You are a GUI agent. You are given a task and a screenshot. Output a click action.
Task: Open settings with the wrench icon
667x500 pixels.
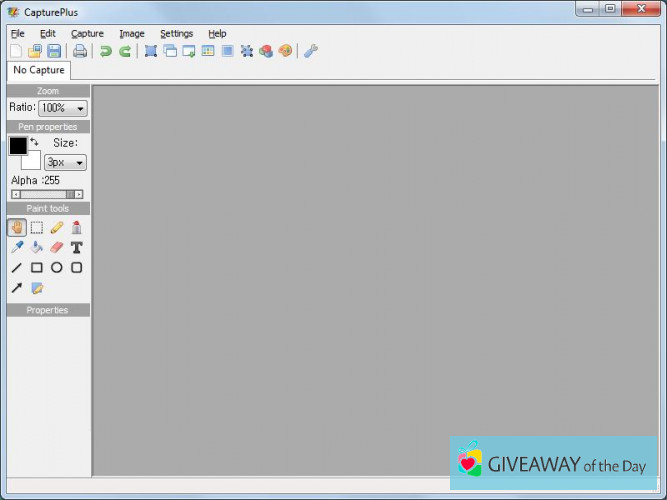[x=311, y=51]
